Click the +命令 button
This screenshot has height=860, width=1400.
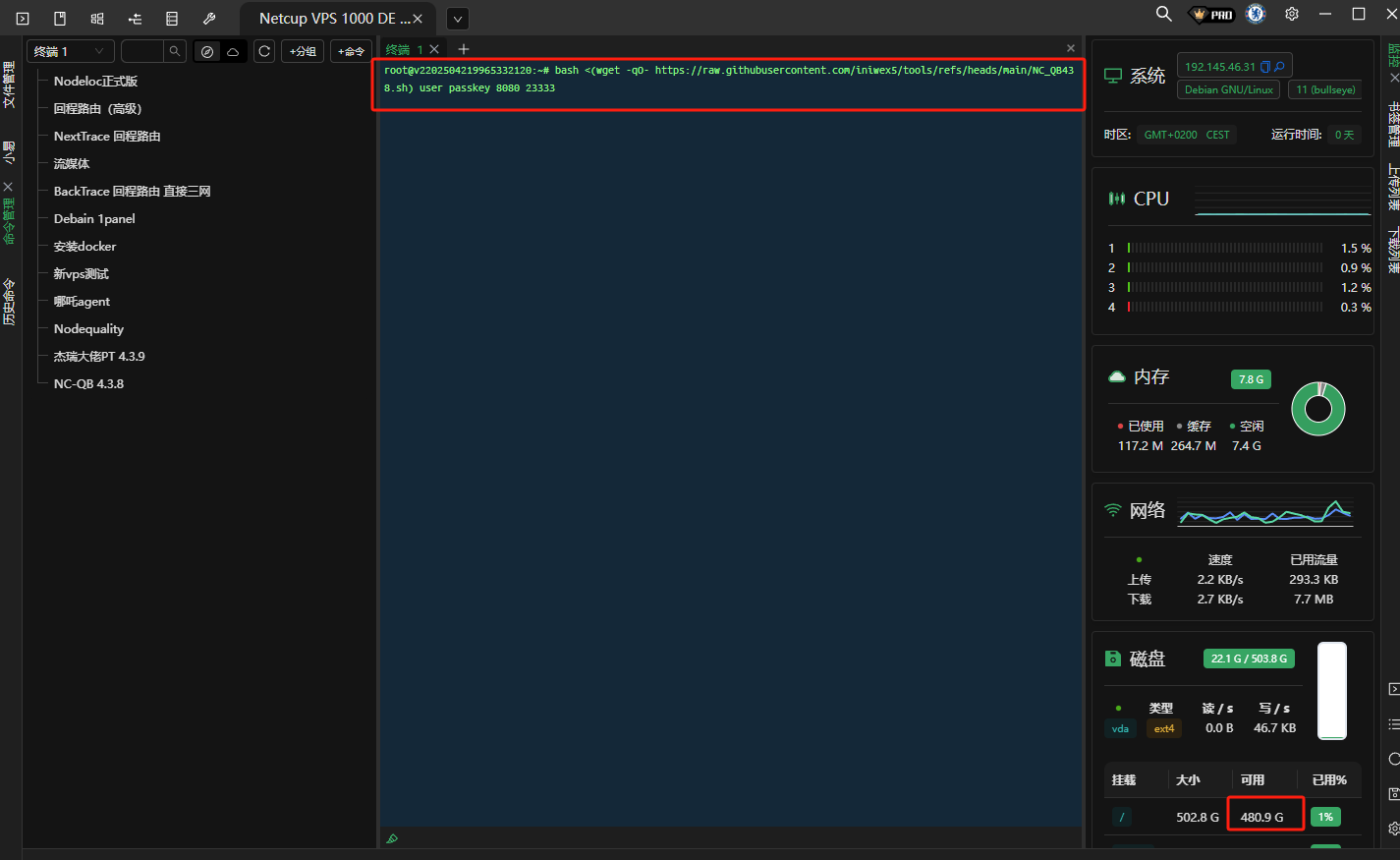351,51
